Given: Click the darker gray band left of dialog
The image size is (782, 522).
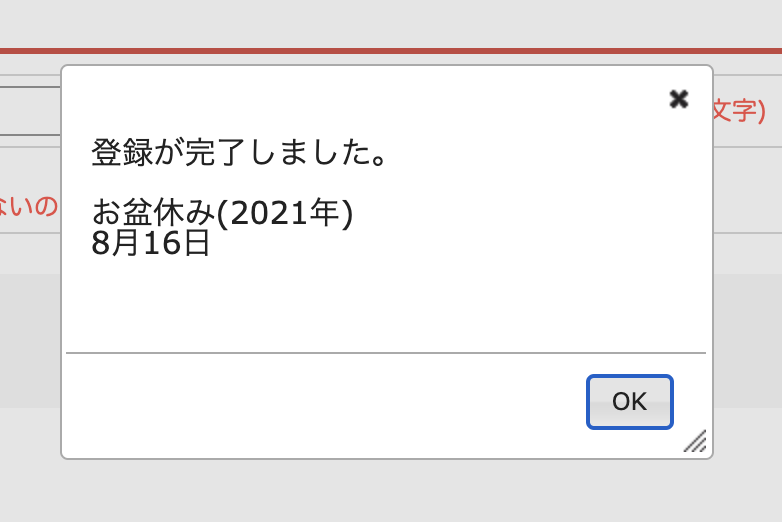Looking at the screenshot, I should 30,340.
